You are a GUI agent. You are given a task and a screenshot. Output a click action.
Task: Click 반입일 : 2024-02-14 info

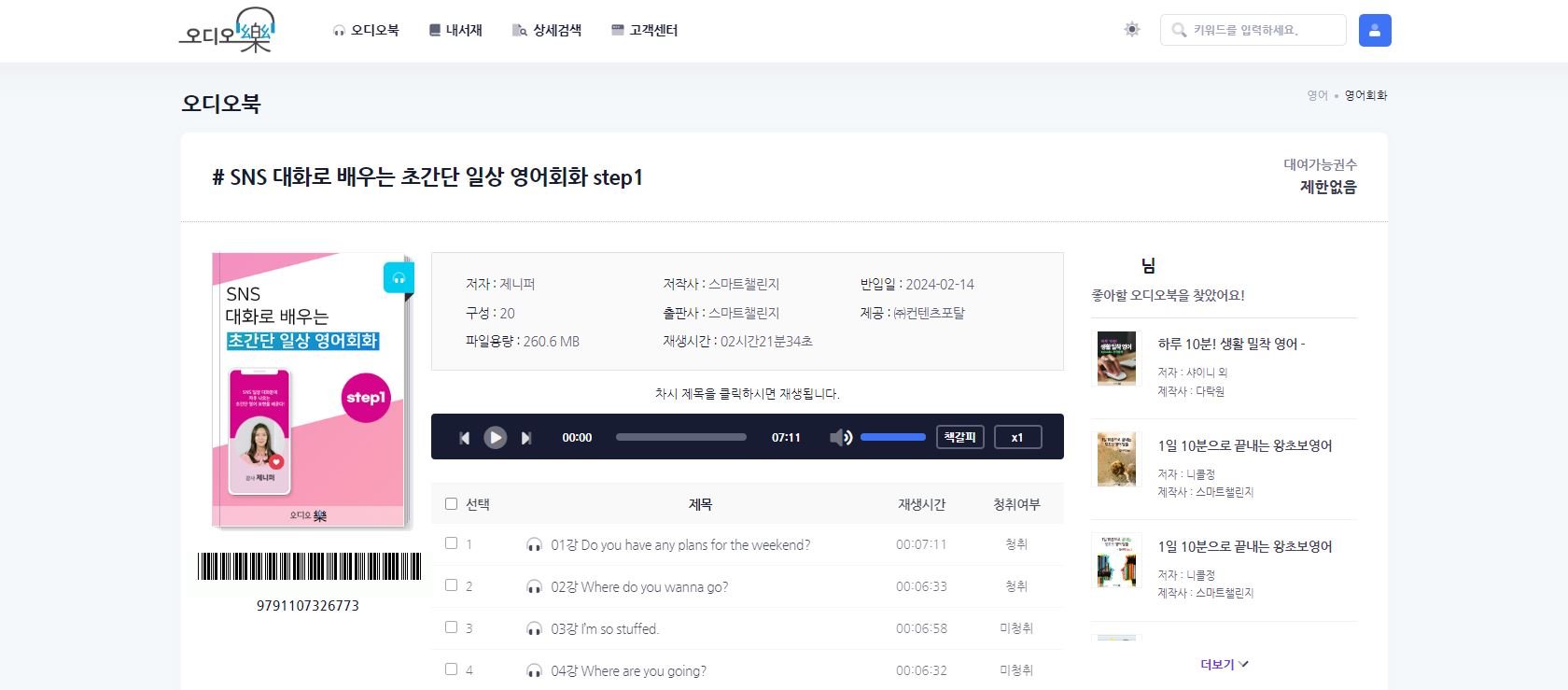[x=917, y=284]
